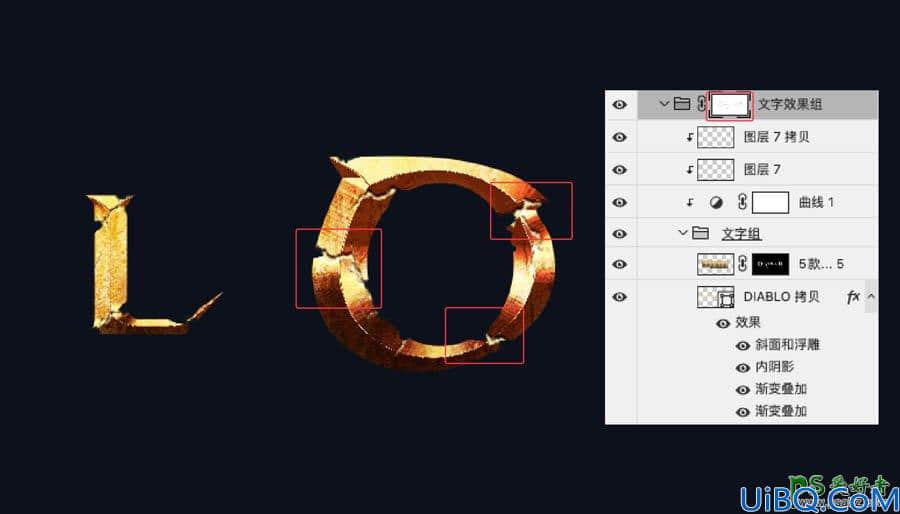900x514 pixels.
Task: Click the mask link icon on 曲线 1
Action: point(742,203)
